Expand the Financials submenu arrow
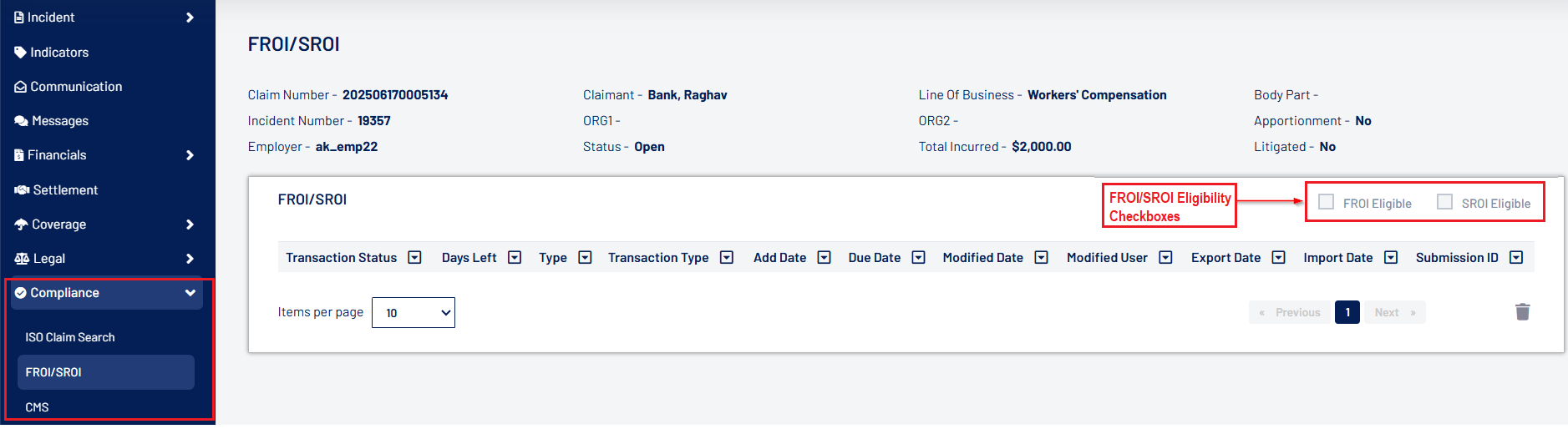Screen dimensions: 1568x429 coord(190,155)
